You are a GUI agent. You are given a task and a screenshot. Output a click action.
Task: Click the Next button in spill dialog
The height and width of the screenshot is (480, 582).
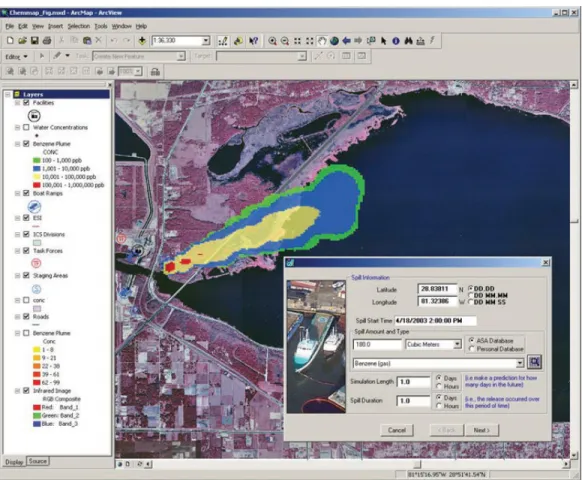[x=482, y=430]
